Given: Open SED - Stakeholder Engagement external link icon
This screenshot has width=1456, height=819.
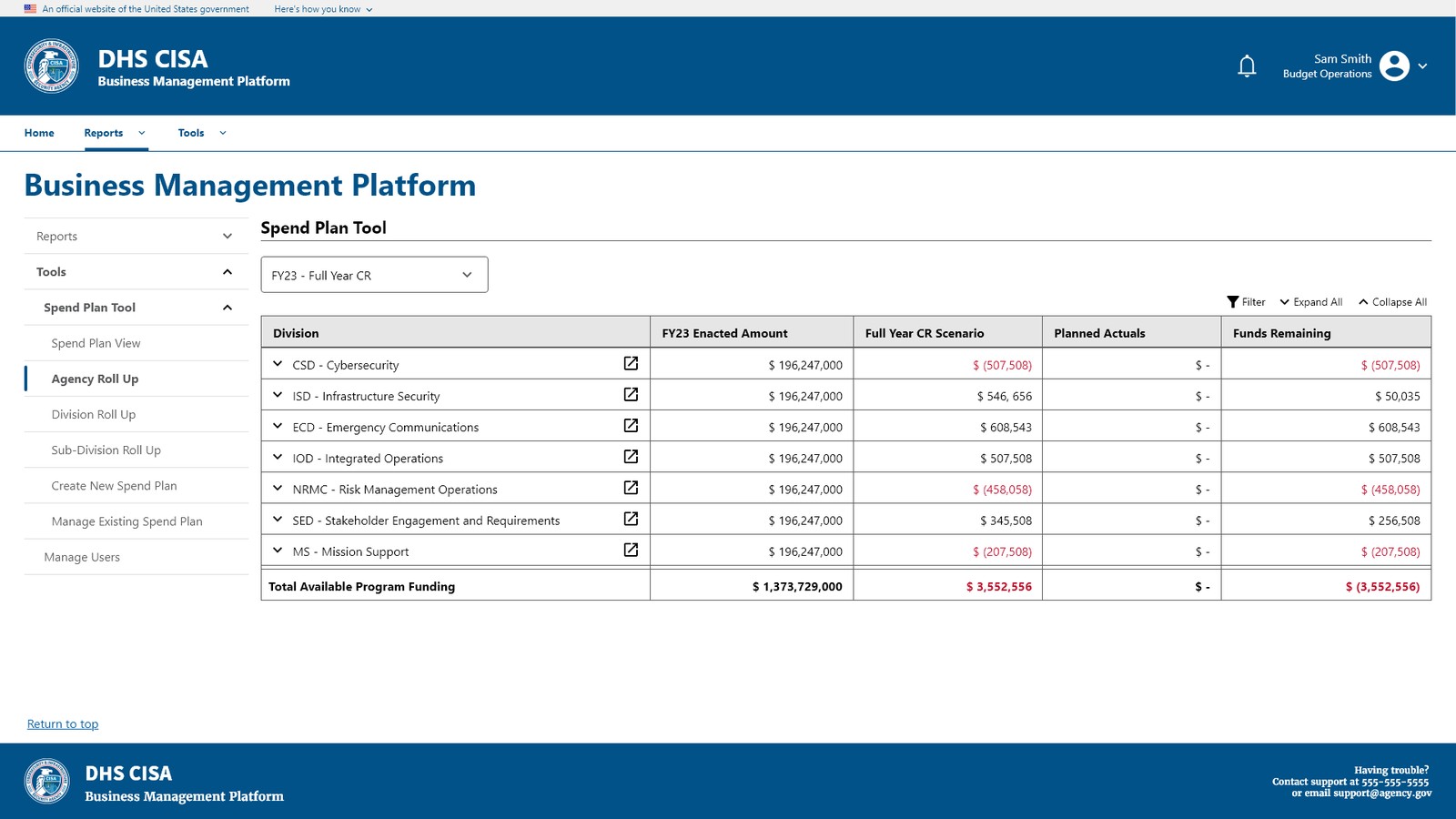Looking at the screenshot, I should click(x=631, y=519).
